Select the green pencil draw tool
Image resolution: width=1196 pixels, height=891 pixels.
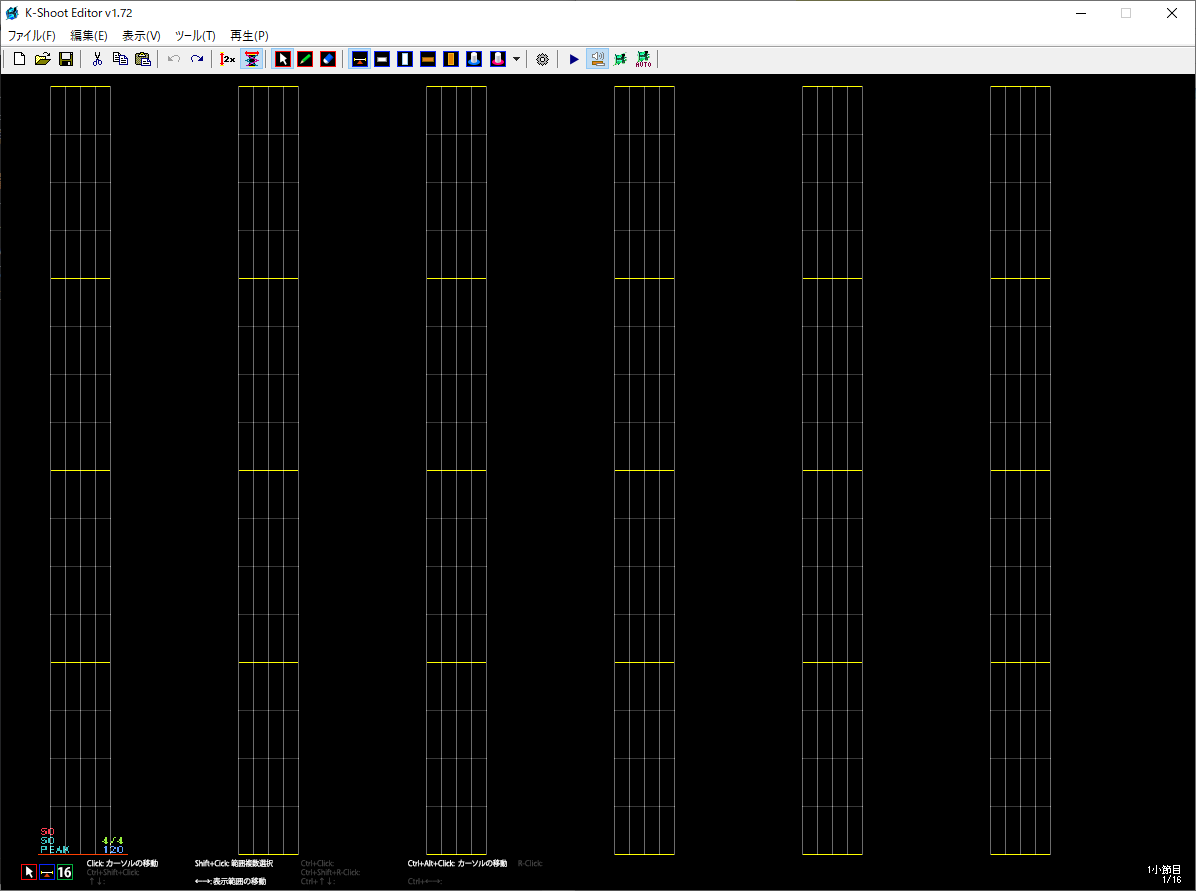tap(305, 59)
